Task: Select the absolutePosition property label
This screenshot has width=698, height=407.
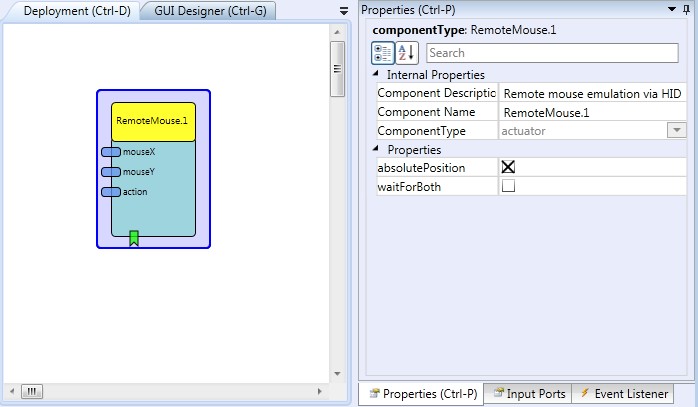Action: point(421,168)
